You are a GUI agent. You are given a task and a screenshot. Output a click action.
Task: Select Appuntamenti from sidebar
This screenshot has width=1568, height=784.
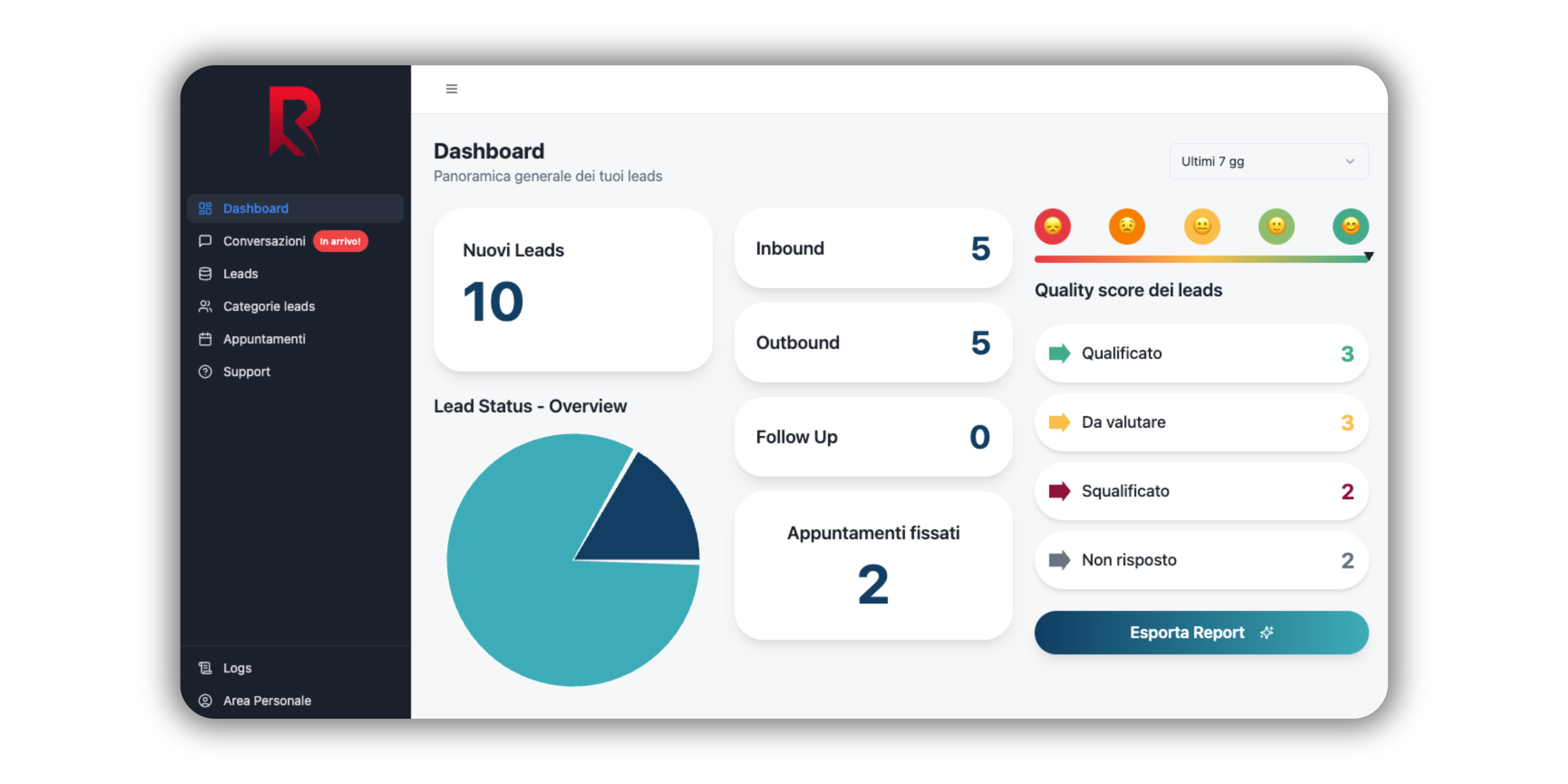pyautogui.click(x=263, y=339)
